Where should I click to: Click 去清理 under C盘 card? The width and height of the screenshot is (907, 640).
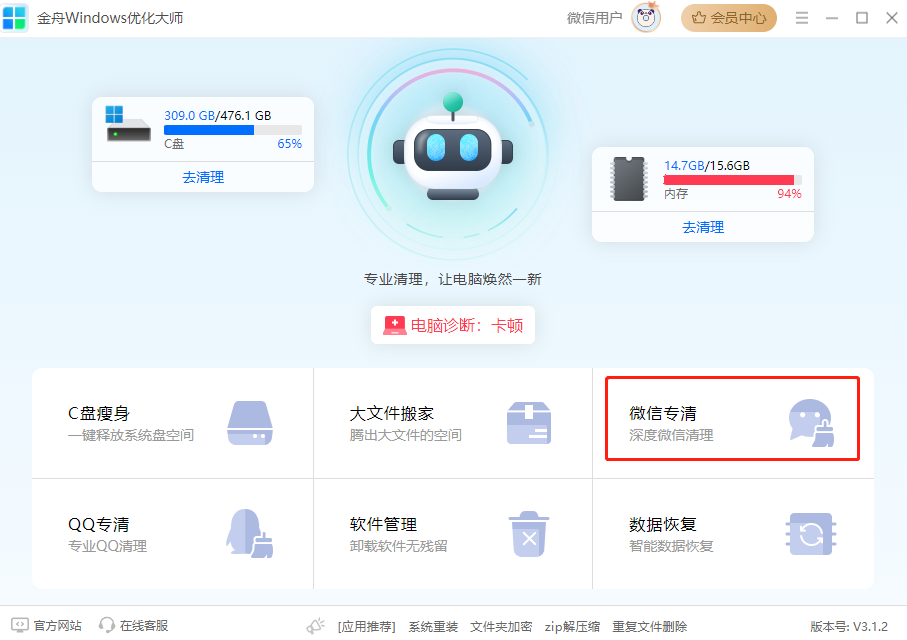click(203, 177)
